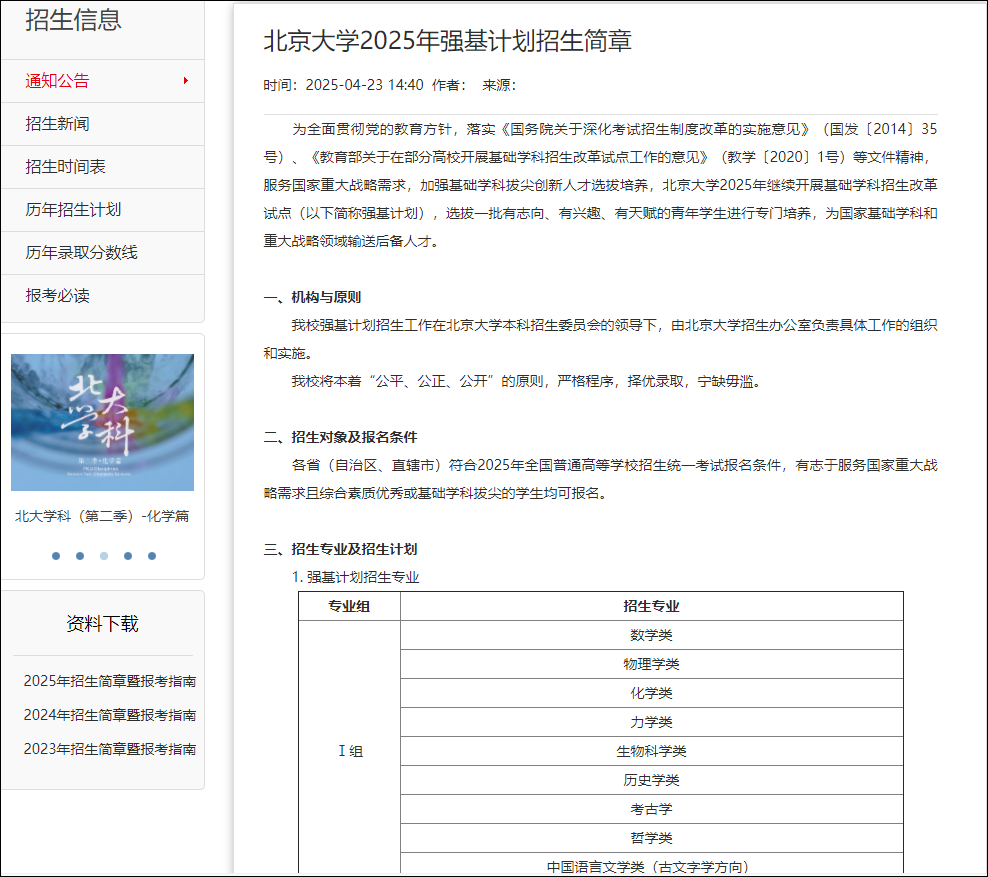Click the red arrow beside 通知公告
This screenshot has height=877, width=988.
(x=186, y=81)
